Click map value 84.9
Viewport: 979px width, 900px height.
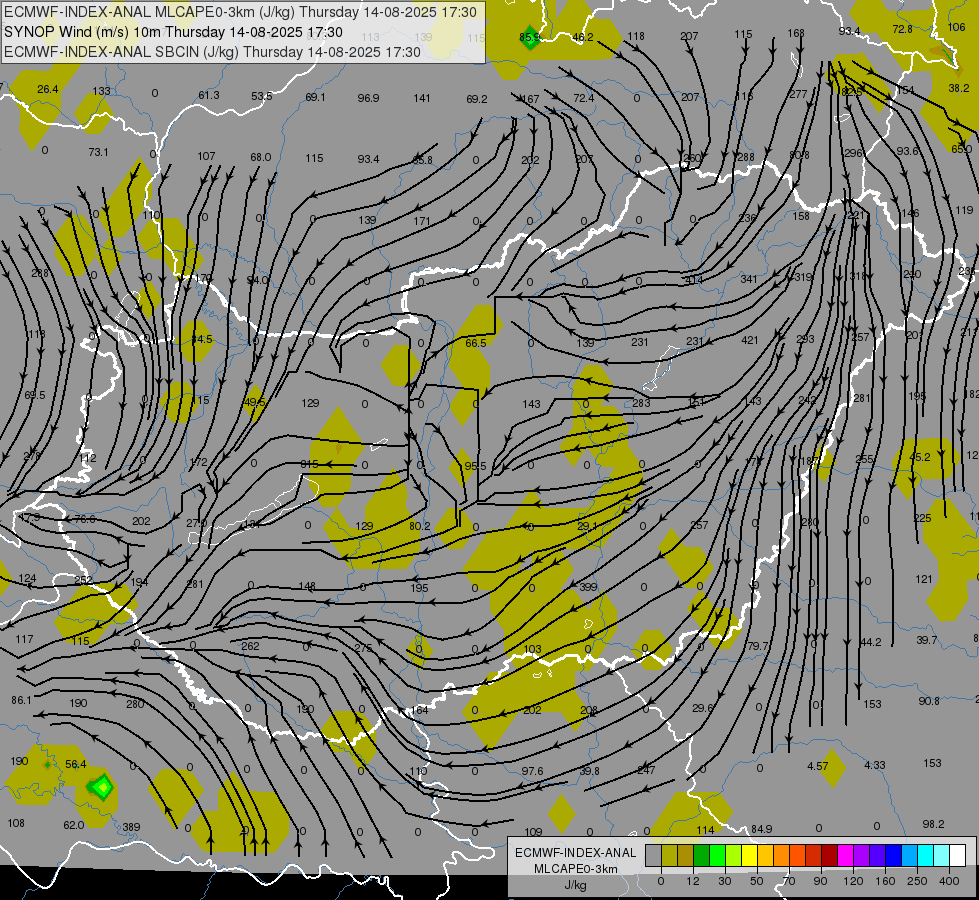762,829
